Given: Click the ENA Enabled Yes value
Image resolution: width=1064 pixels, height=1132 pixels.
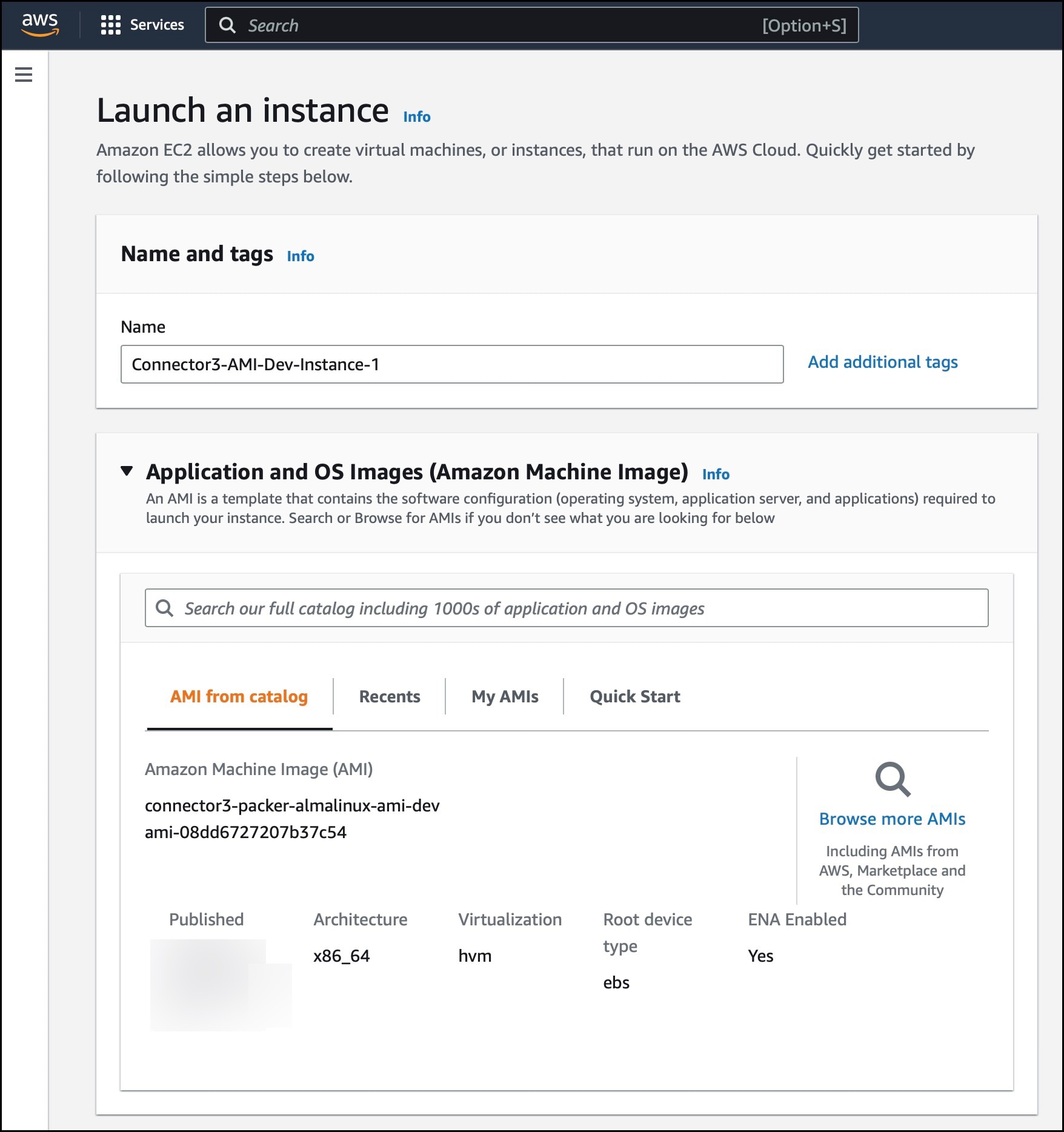Looking at the screenshot, I should pyautogui.click(x=760, y=956).
